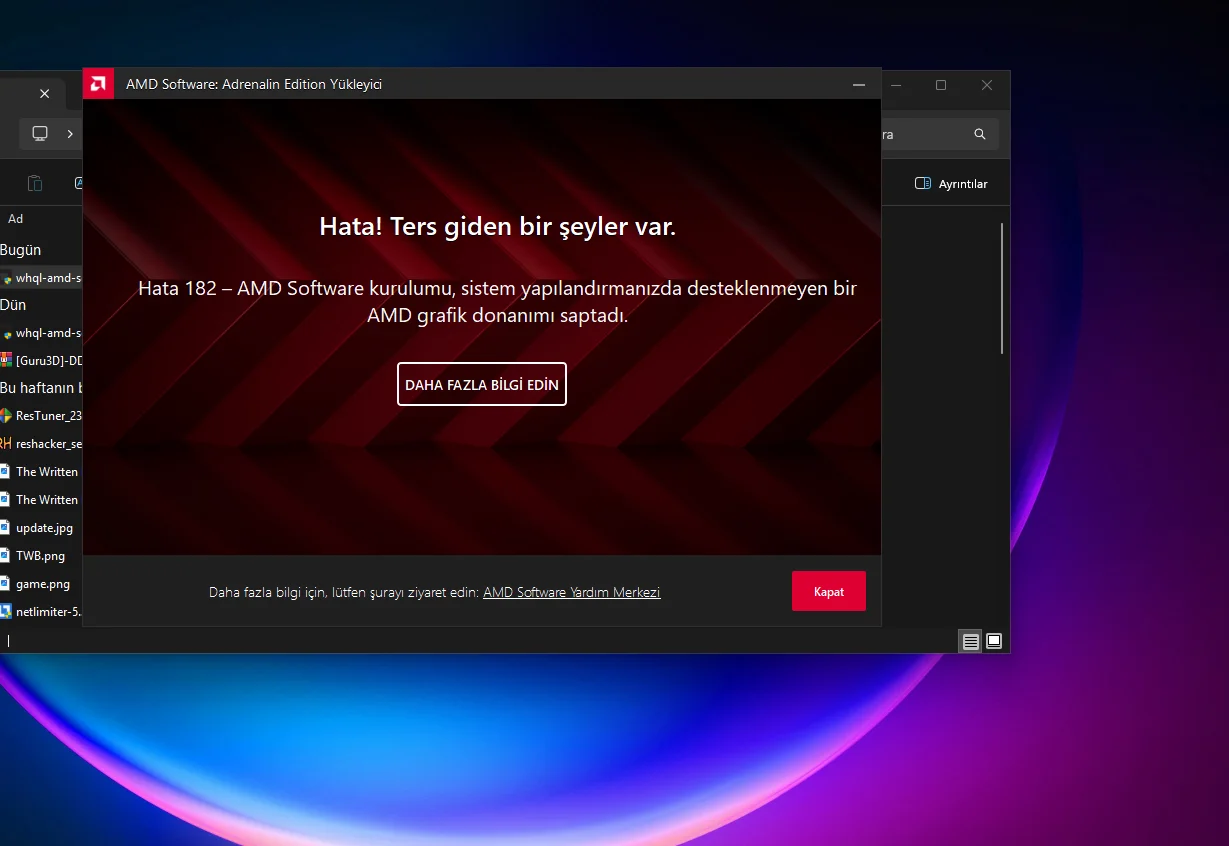Toggle the Ayrıntılar details pane button
The width and height of the screenshot is (1229, 846).
951,184
